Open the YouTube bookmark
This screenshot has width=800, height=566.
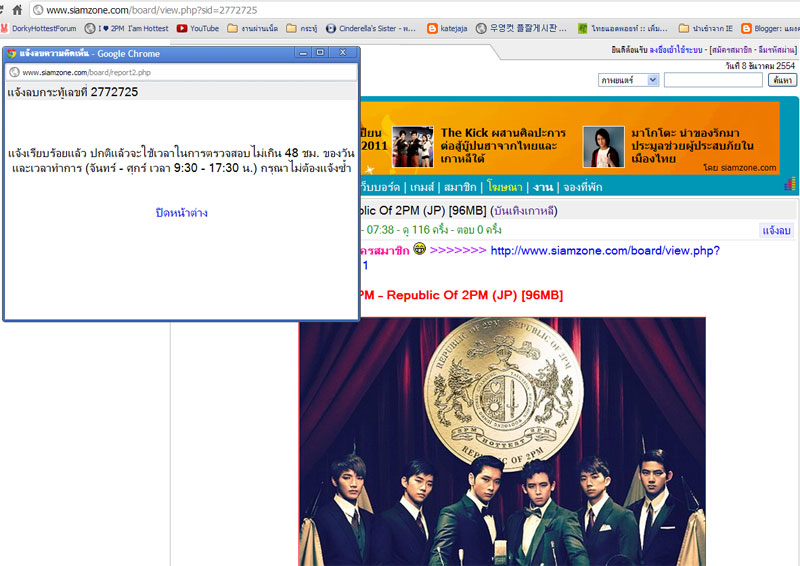[x=198, y=29]
